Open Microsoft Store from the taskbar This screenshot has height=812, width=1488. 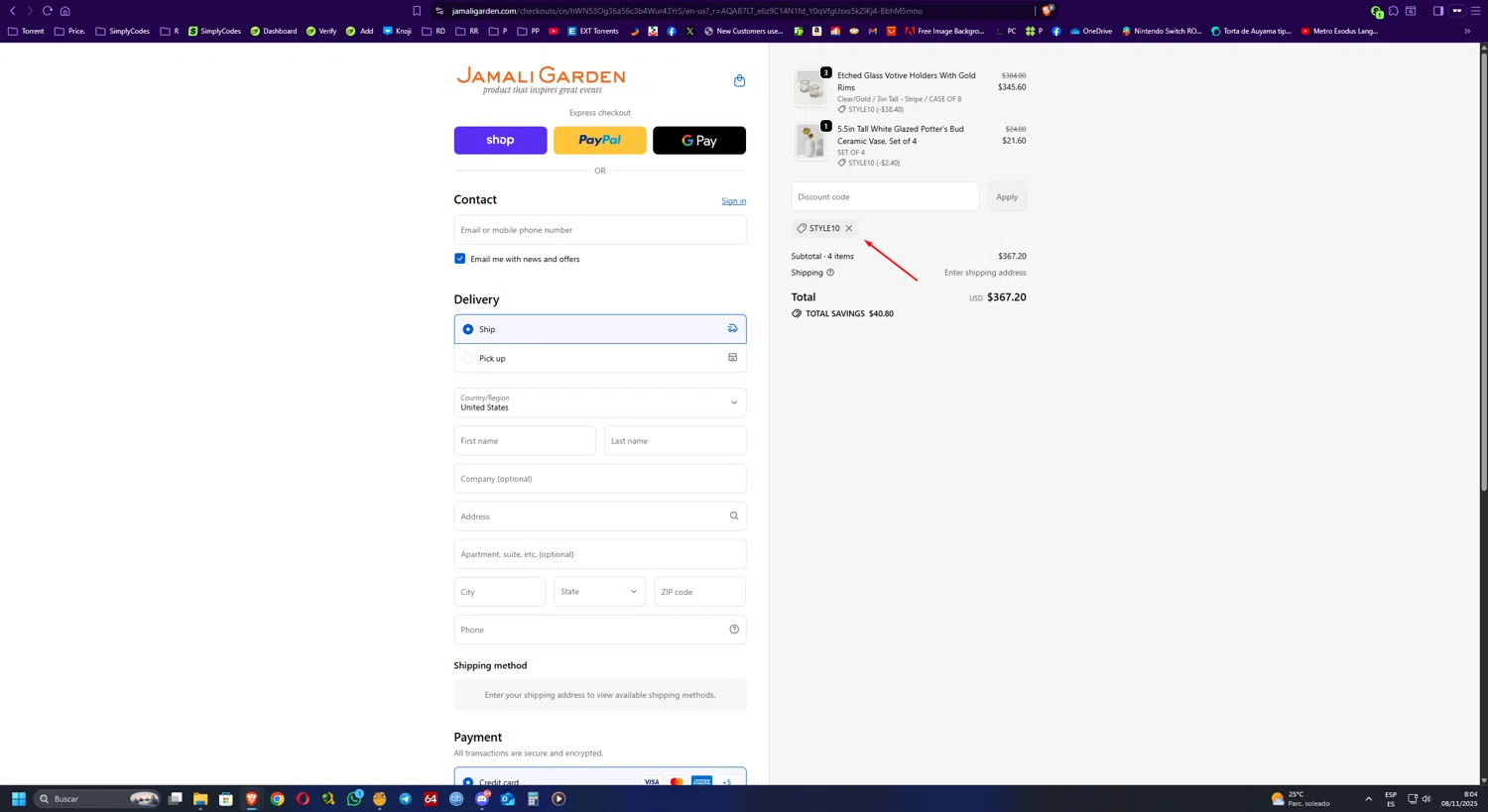click(226, 798)
